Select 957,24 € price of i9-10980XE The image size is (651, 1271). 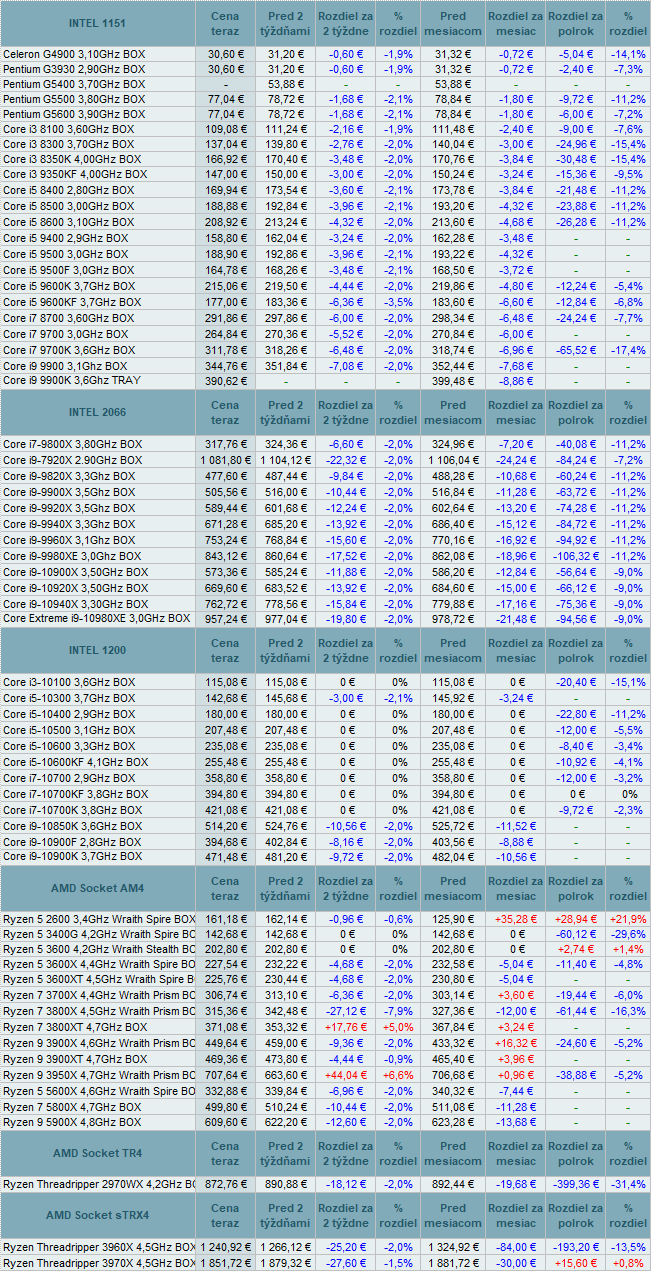click(x=225, y=619)
